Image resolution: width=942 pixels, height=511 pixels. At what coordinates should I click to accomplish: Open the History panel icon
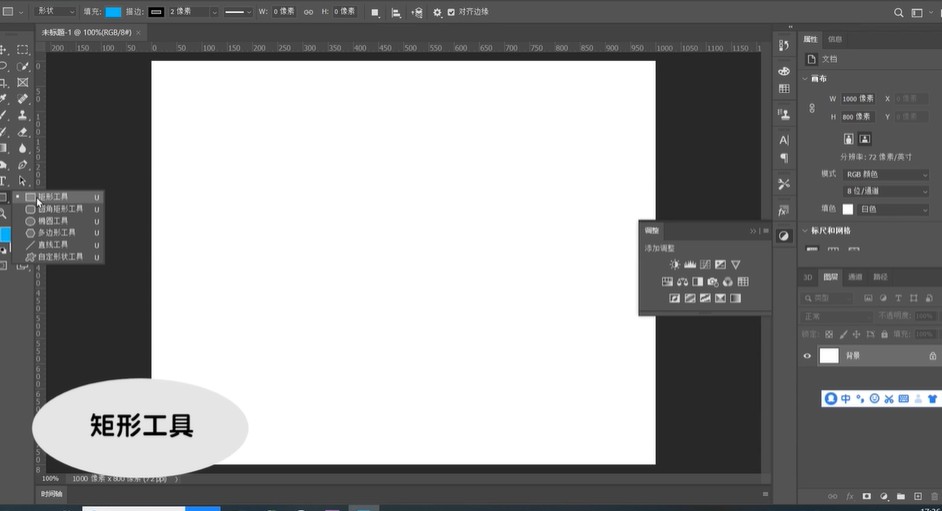coord(784,45)
